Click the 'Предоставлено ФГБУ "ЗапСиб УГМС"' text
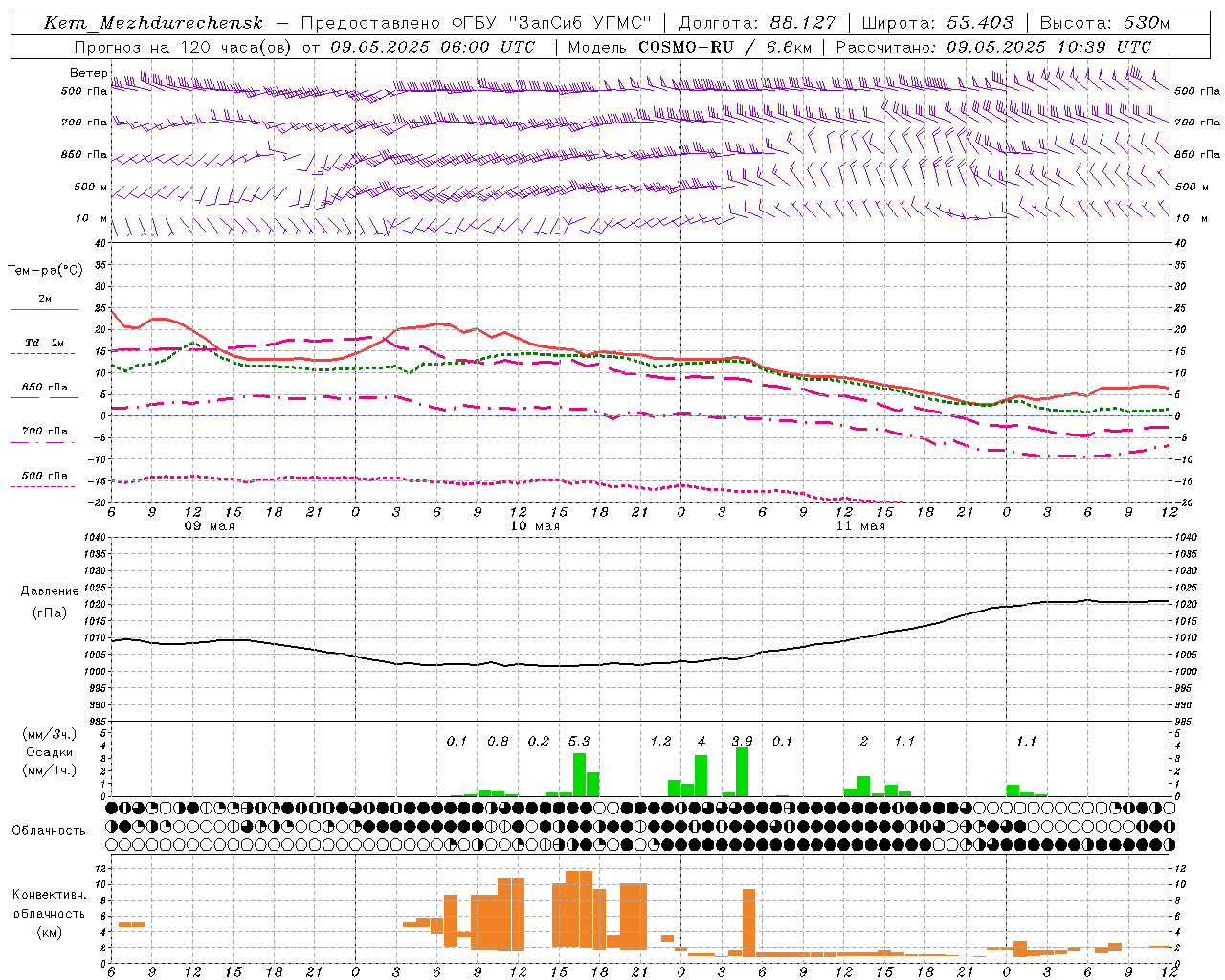The width and height of the screenshot is (1225, 980). tap(476, 23)
